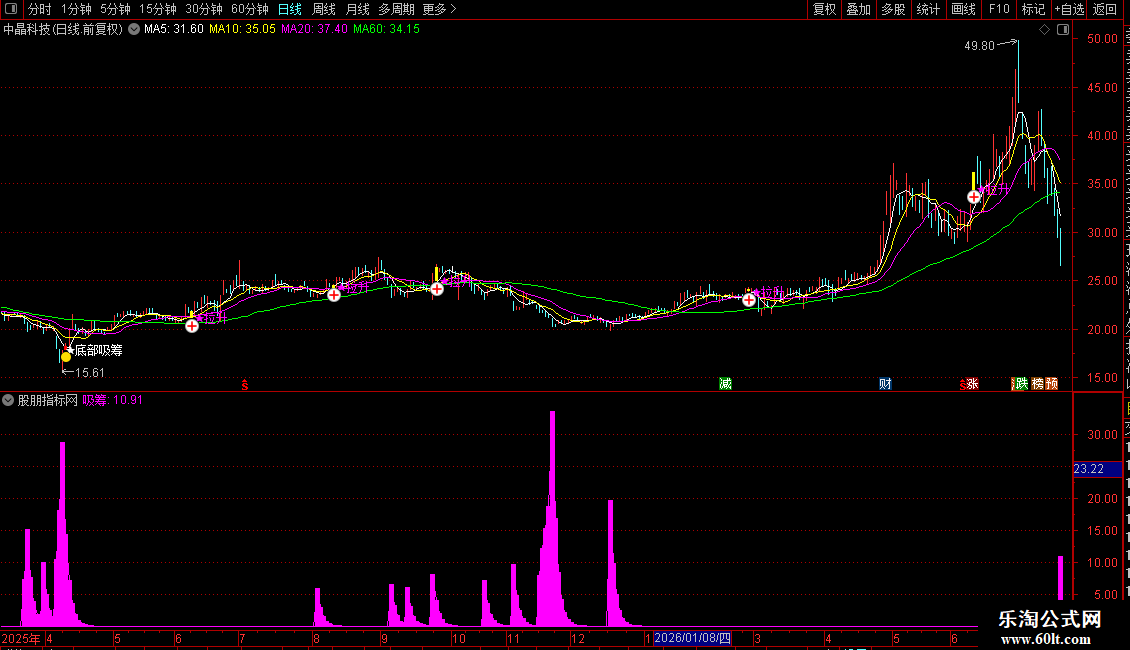Click the orange 预 forecast icon
The width and height of the screenshot is (1130, 650).
coord(1051,383)
